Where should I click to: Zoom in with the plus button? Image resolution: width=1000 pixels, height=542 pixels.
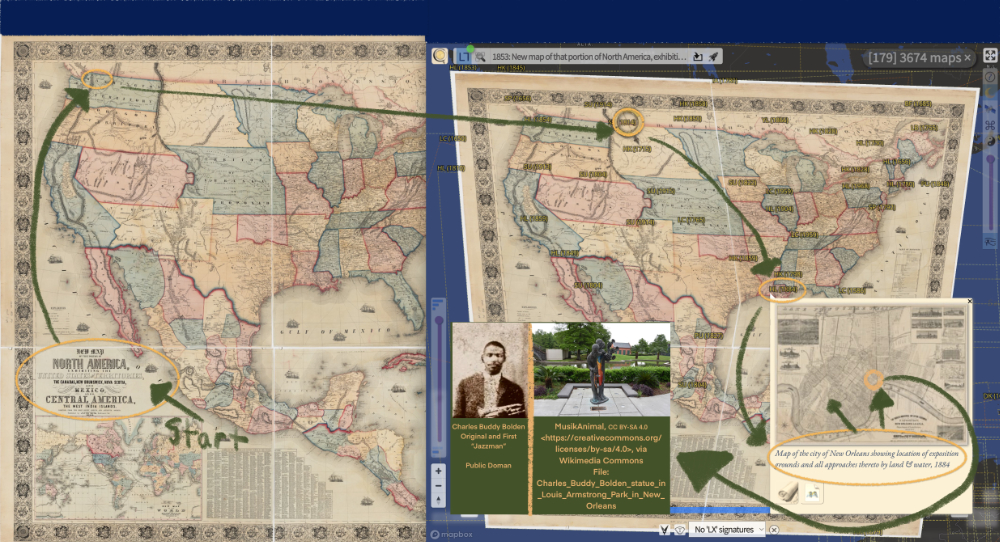438,471
